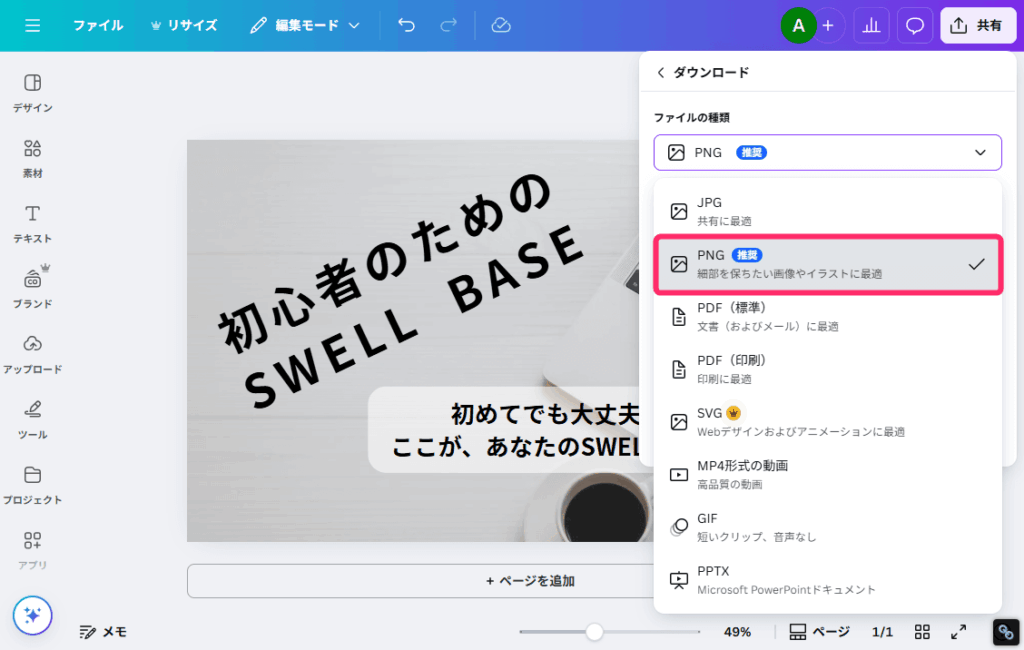This screenshot has height=650, width=1024.
Task: Select the PNG 推奨 file type option
Action: pos(827,264)
